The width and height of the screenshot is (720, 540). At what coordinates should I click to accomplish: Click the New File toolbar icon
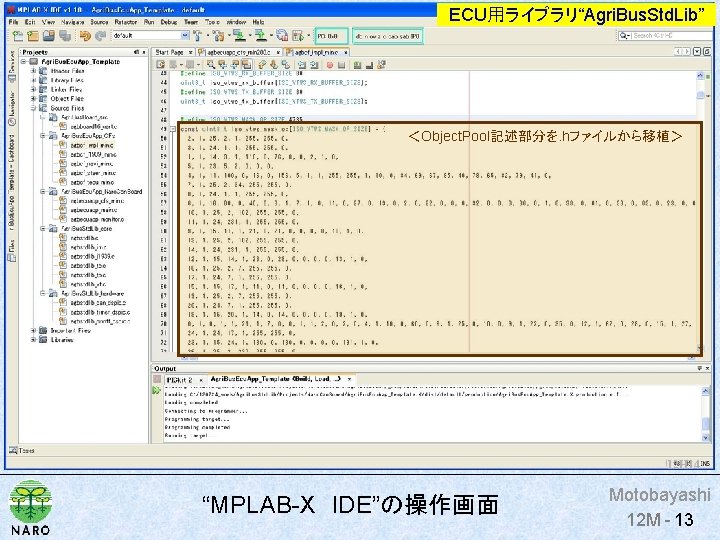click(x=18, y=35)
